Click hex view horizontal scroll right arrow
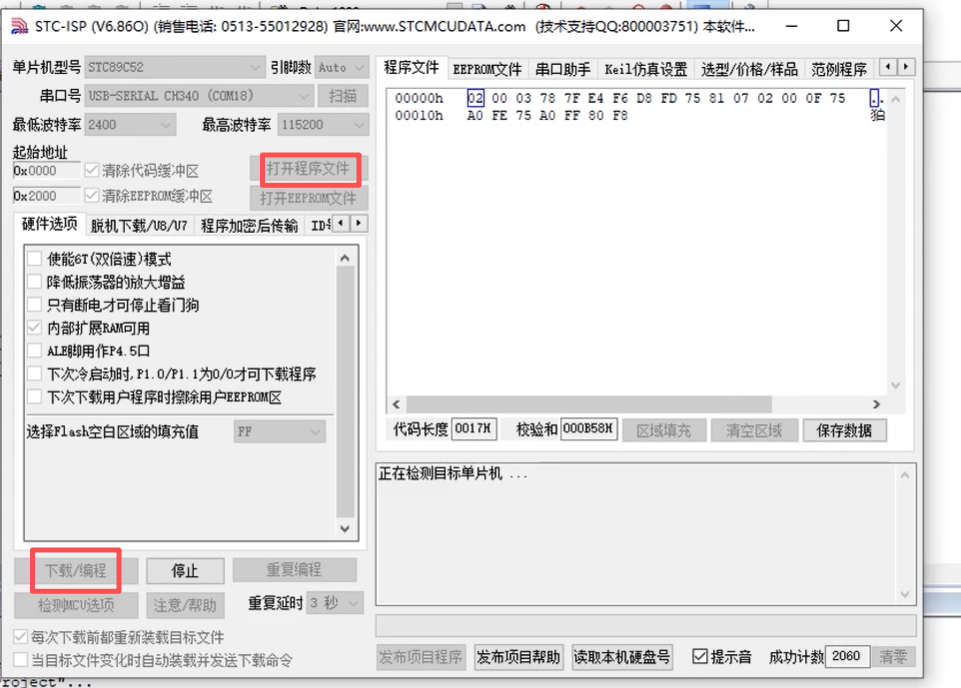 pyautogui.click(x=876, y=404)
